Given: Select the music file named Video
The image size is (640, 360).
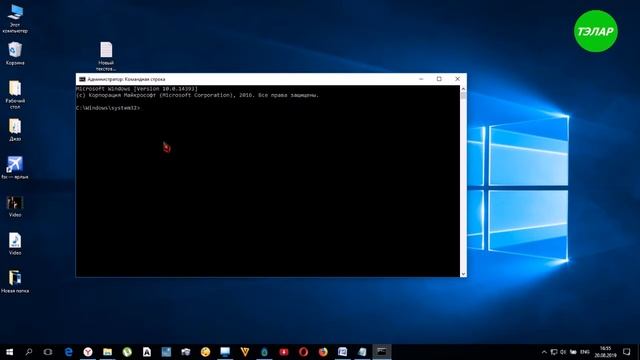Looking at the screenshot, I should pos(15,244).
